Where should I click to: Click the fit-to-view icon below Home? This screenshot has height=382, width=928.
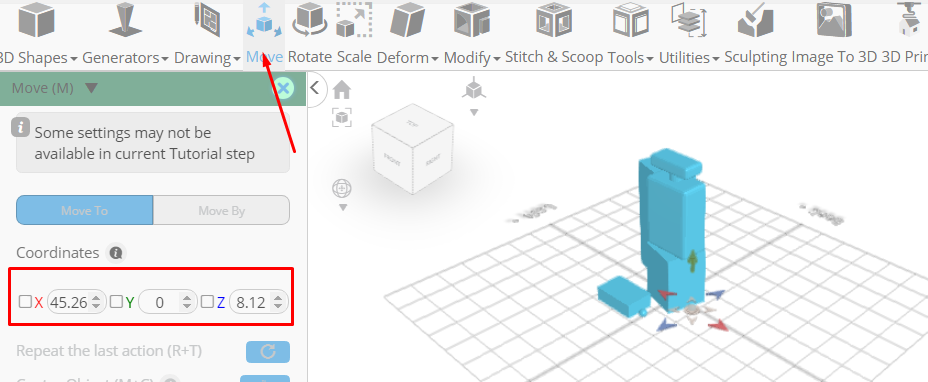tap(341, 117)
